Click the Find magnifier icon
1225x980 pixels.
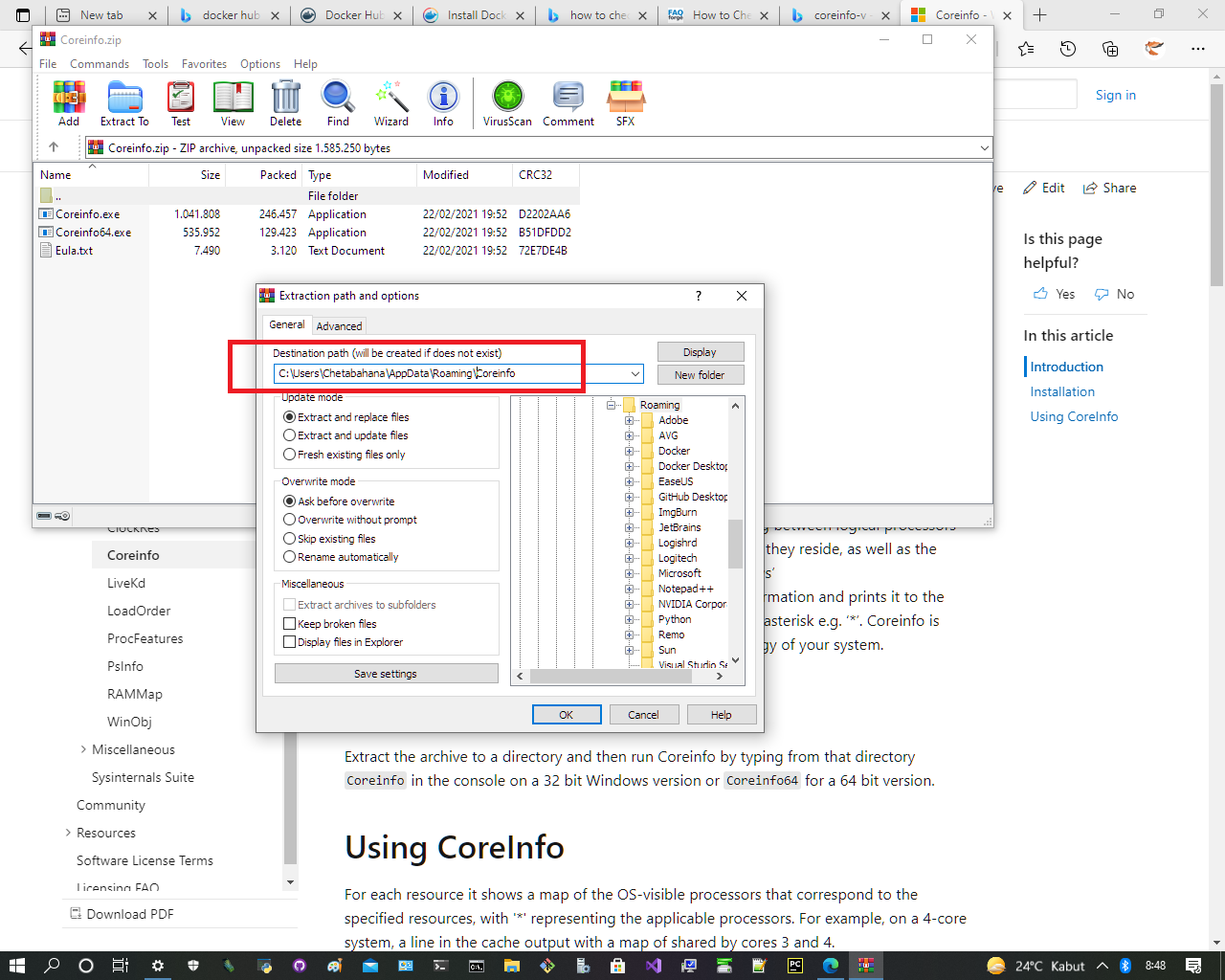(338, 103)
